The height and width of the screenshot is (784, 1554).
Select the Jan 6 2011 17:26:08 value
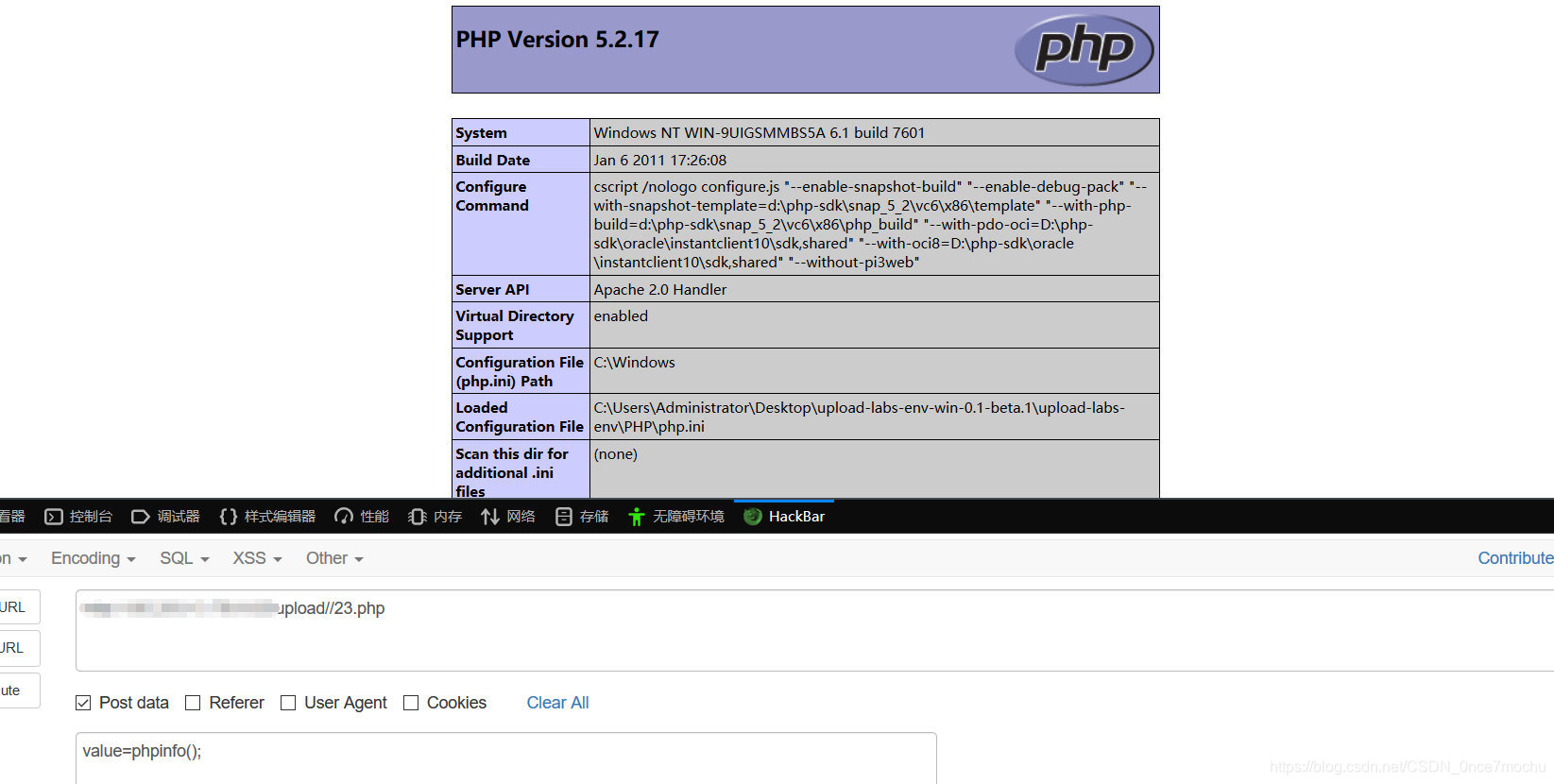(660, 161)
